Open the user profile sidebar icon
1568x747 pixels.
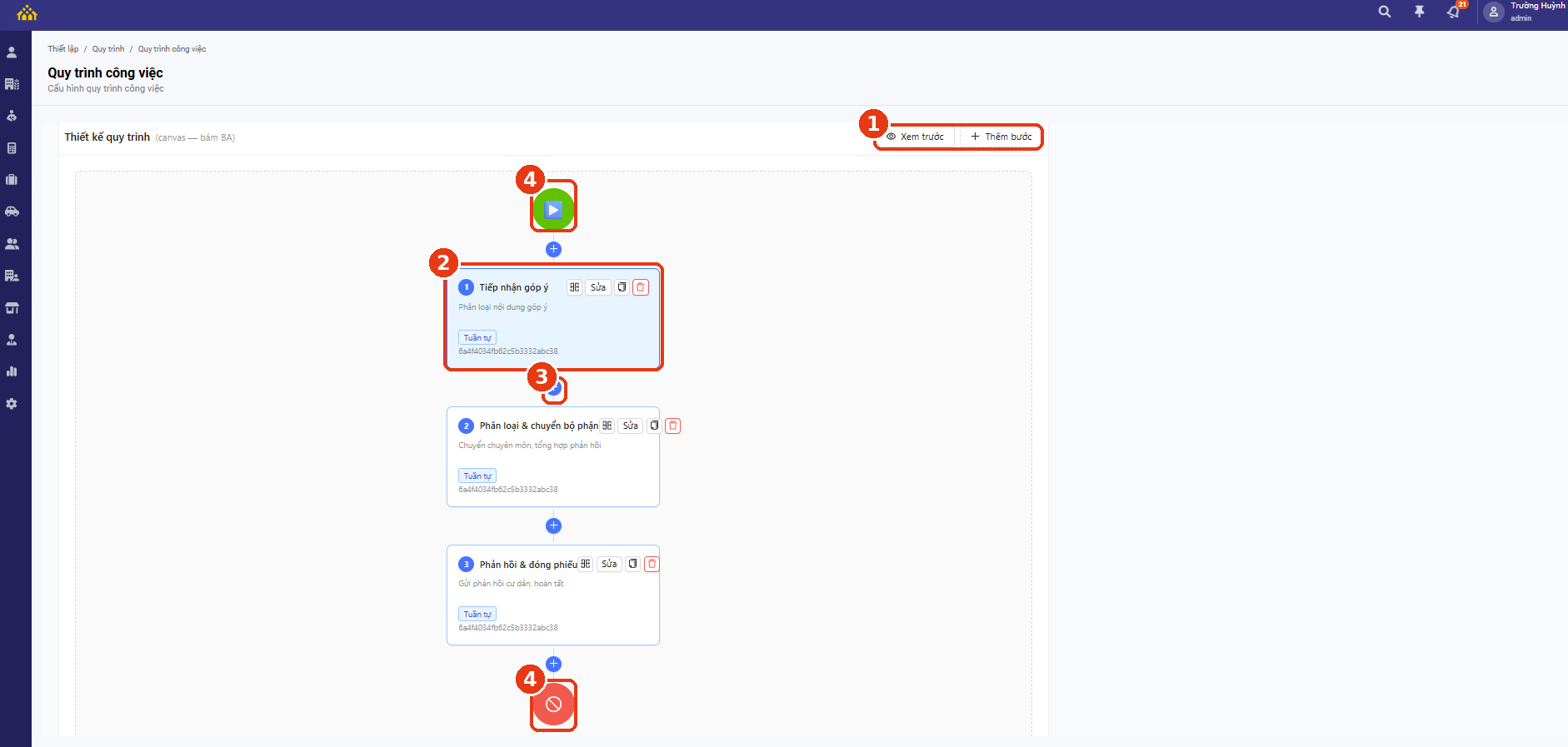[x=12, y=52]
